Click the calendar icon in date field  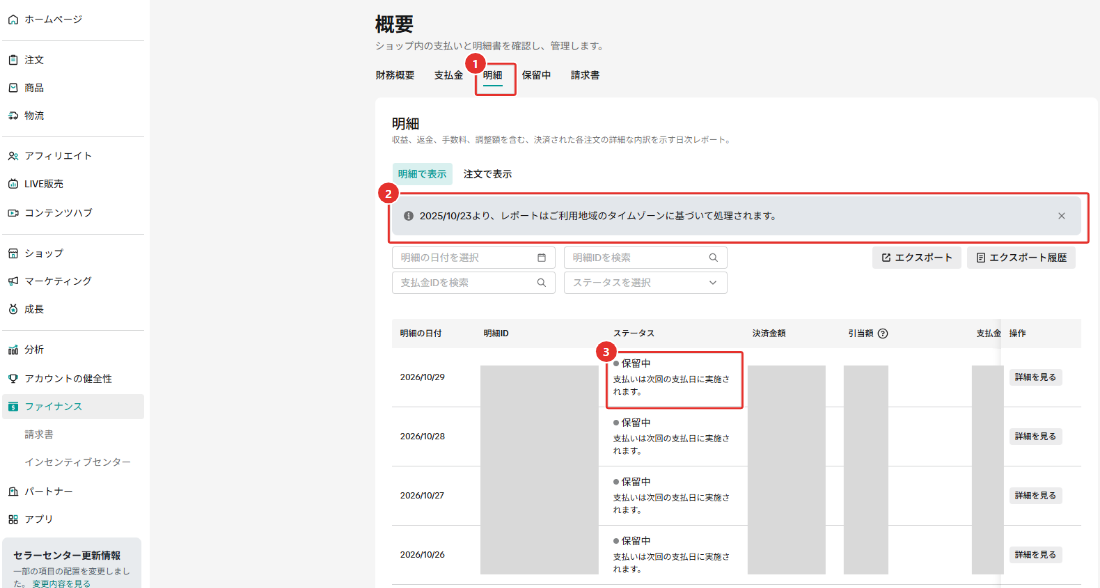(542, 258)
